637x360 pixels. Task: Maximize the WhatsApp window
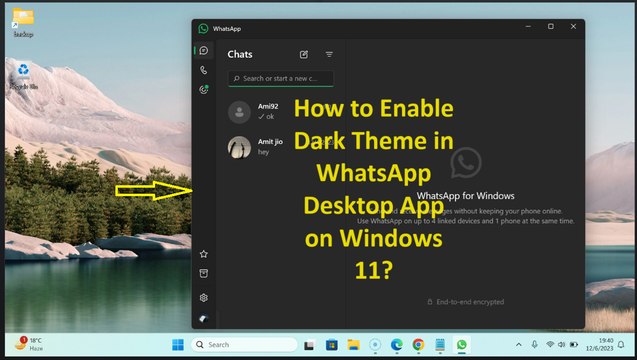tap(551, 26)
